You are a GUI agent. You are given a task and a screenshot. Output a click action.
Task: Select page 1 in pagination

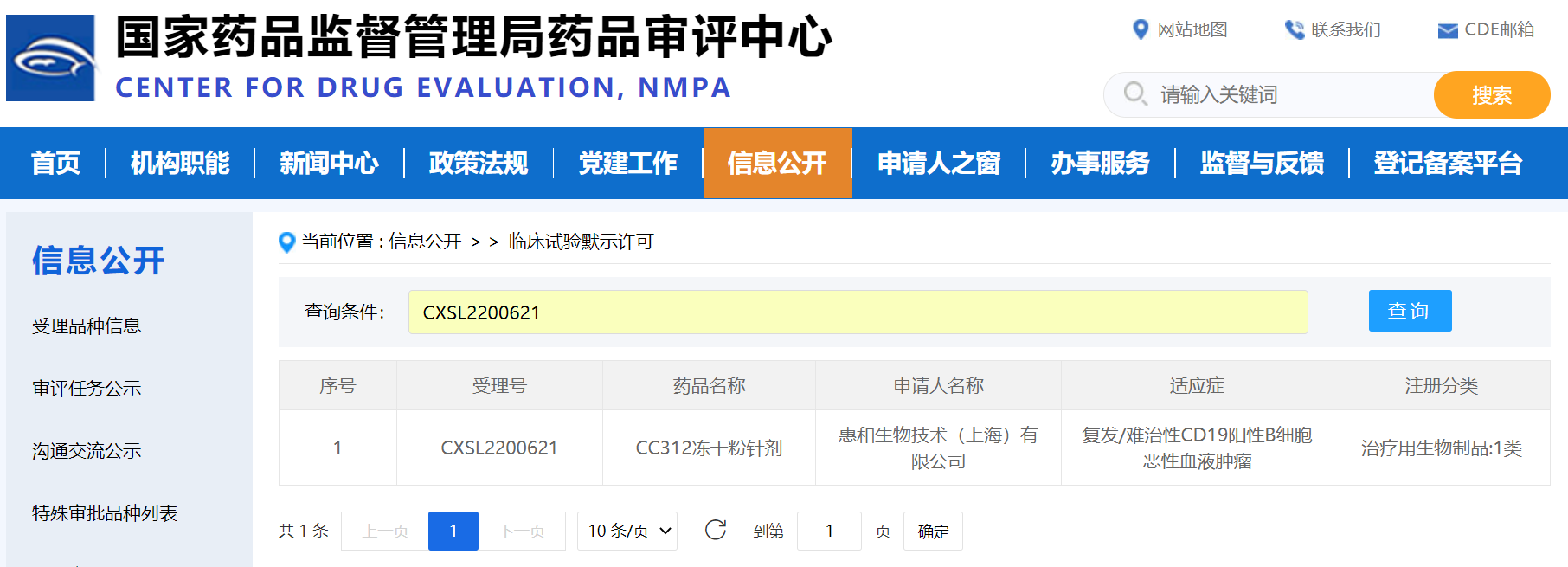pyautogui.click(x=453, y=531)
